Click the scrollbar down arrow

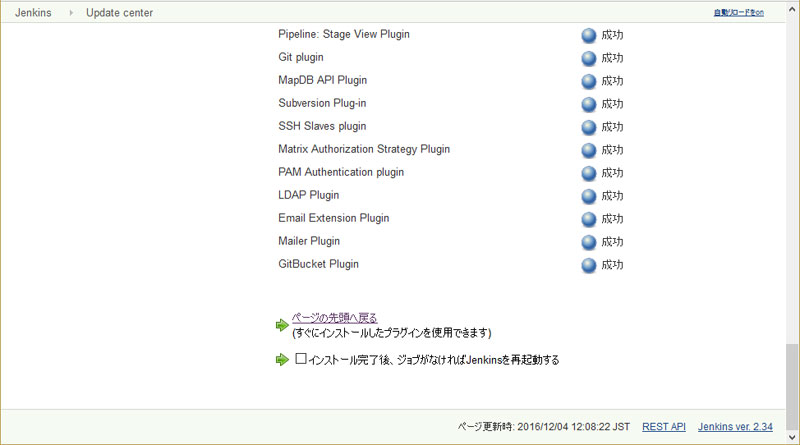click(792, 438)
